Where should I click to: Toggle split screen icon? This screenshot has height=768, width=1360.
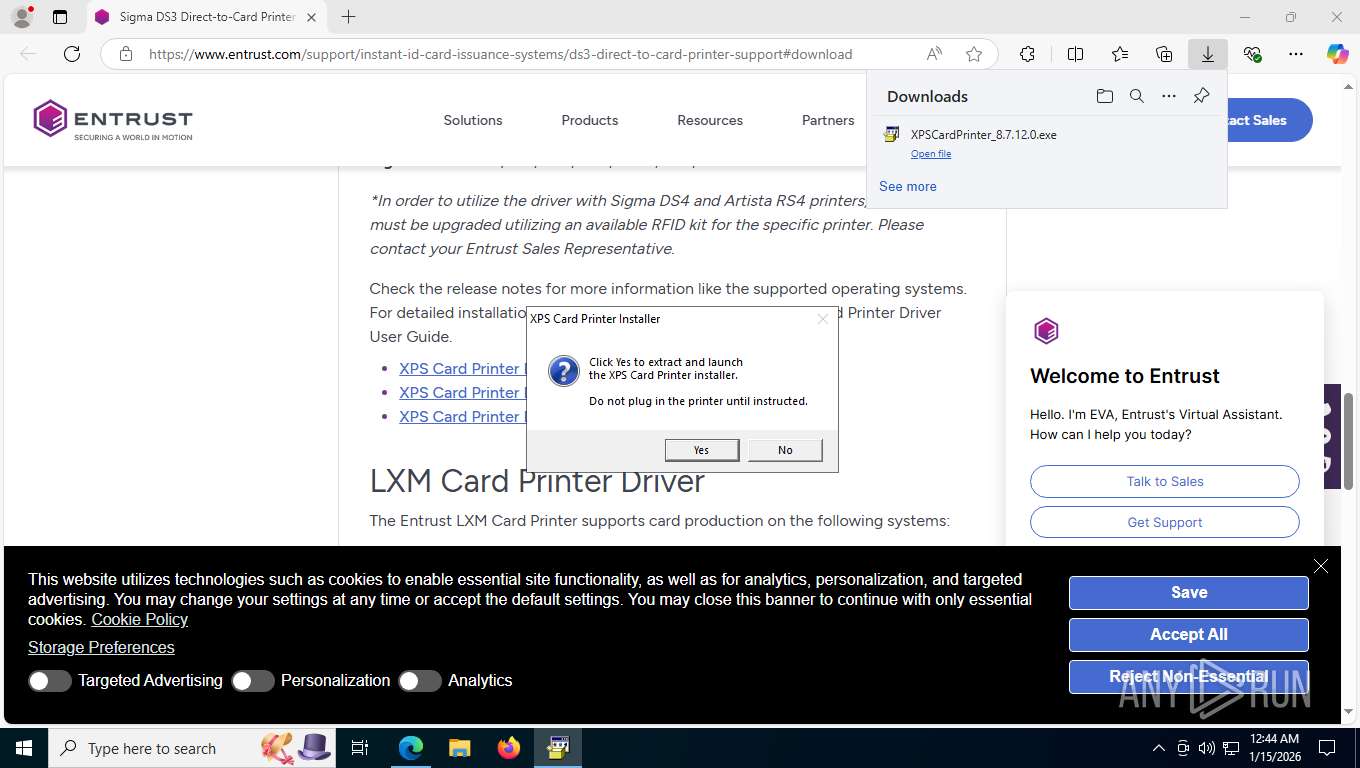(x=1075, y=54)
